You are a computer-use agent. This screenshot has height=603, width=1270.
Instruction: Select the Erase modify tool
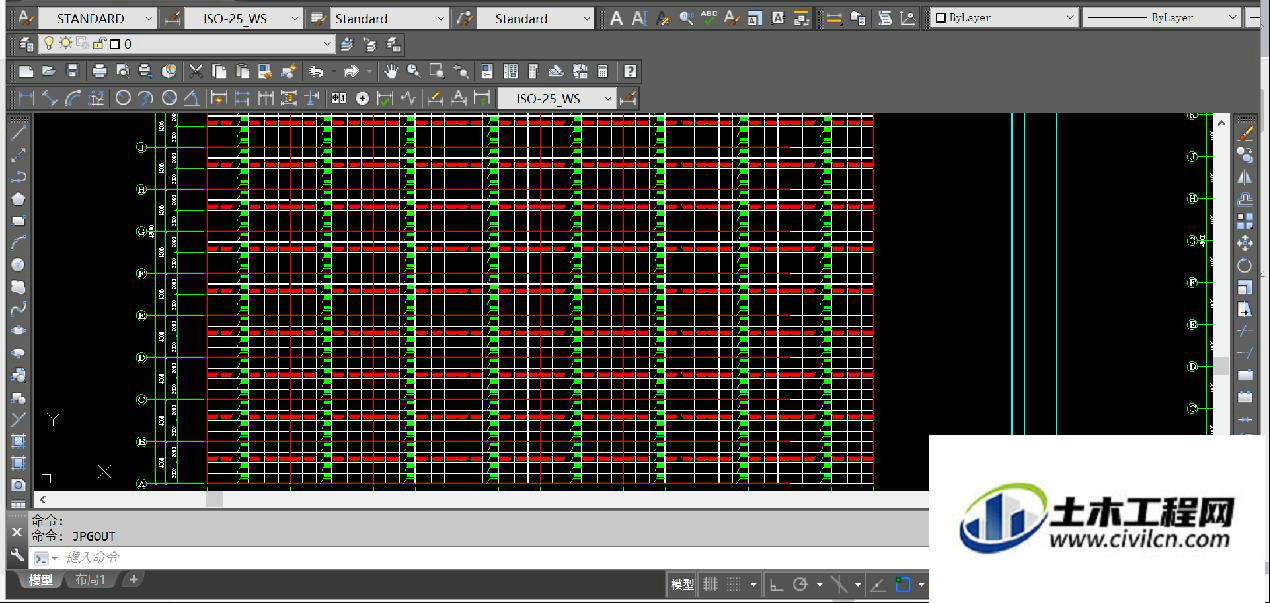point(1245,132)
